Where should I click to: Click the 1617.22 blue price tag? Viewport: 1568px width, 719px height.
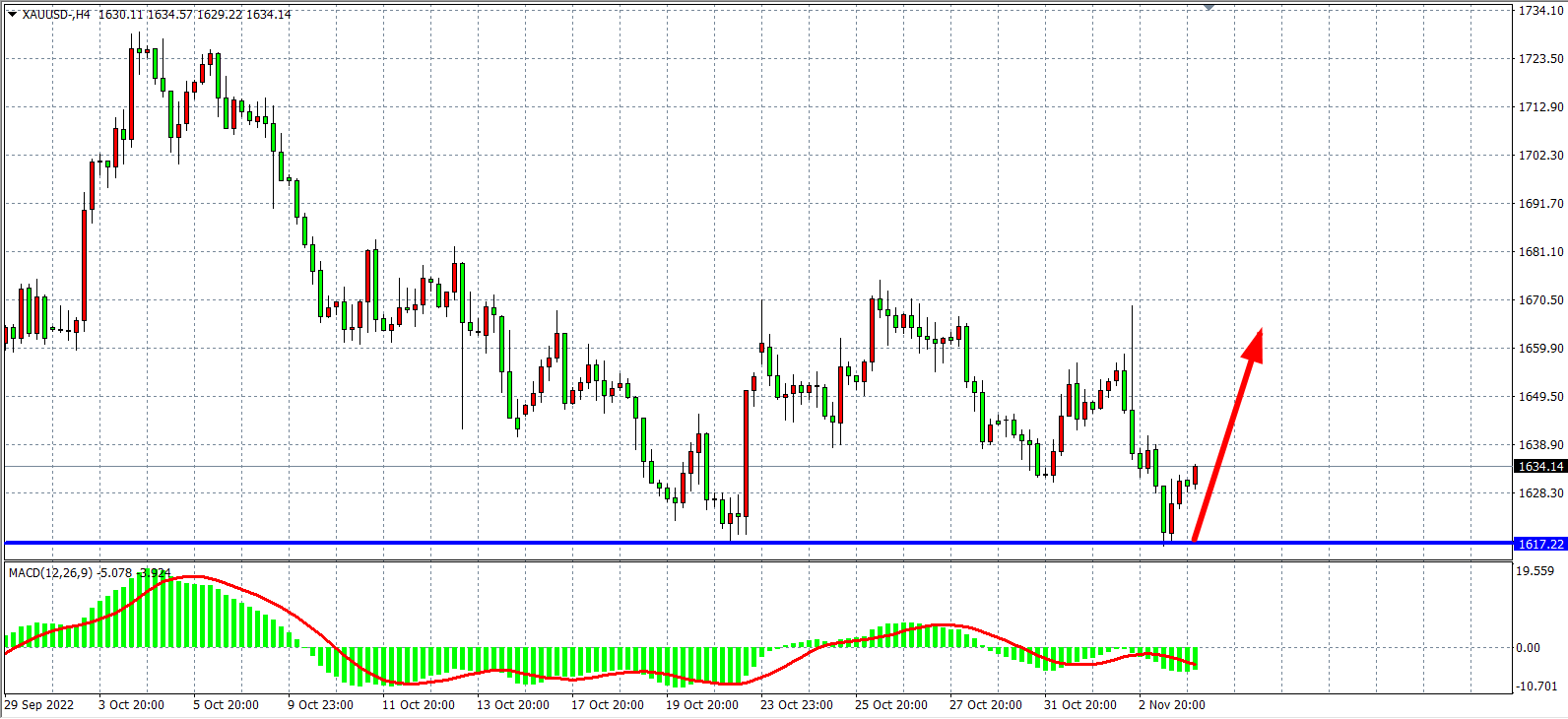pyautogui.click(x=1540, y=544)
